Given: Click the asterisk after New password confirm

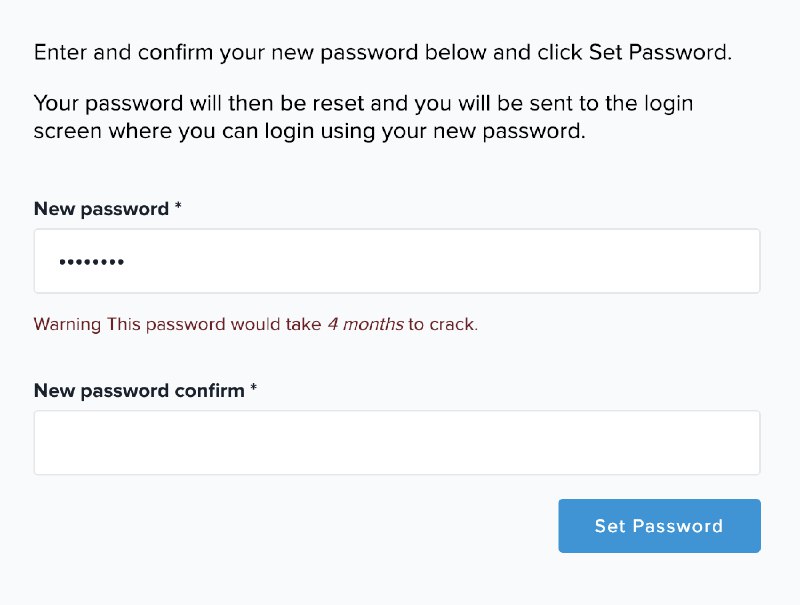Looking at the screenshot, I should click(x=254, y=390).
